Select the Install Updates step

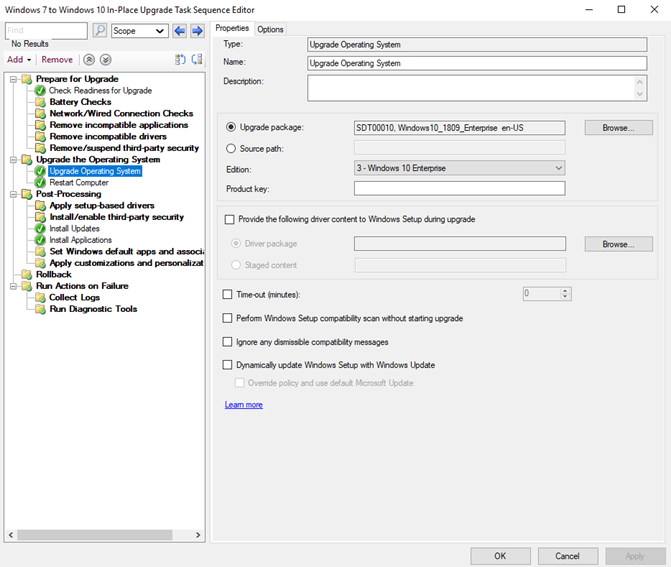pyautogui.click(x=74, y=229)
